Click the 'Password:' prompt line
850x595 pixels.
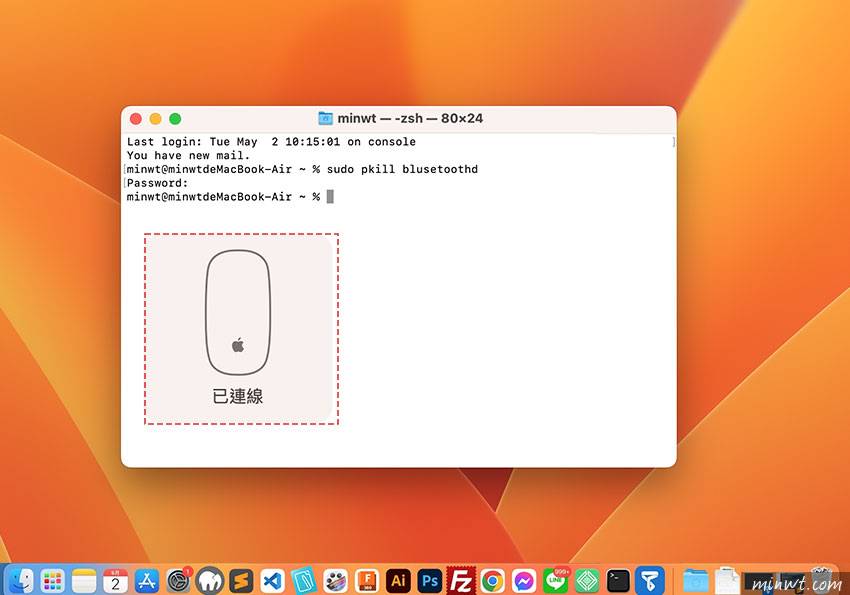[x=157, y=183]
